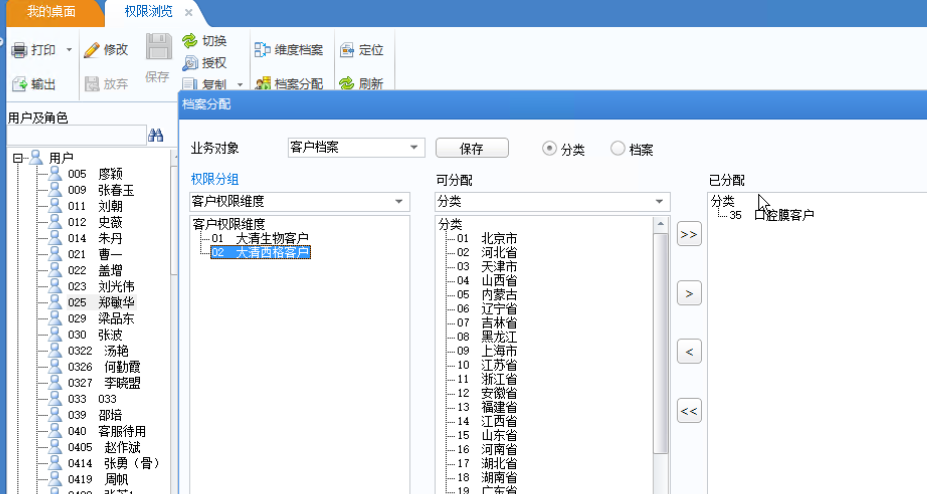Click the user icon of 040 客服待用
927x494 pixels.
pos(55,431)
